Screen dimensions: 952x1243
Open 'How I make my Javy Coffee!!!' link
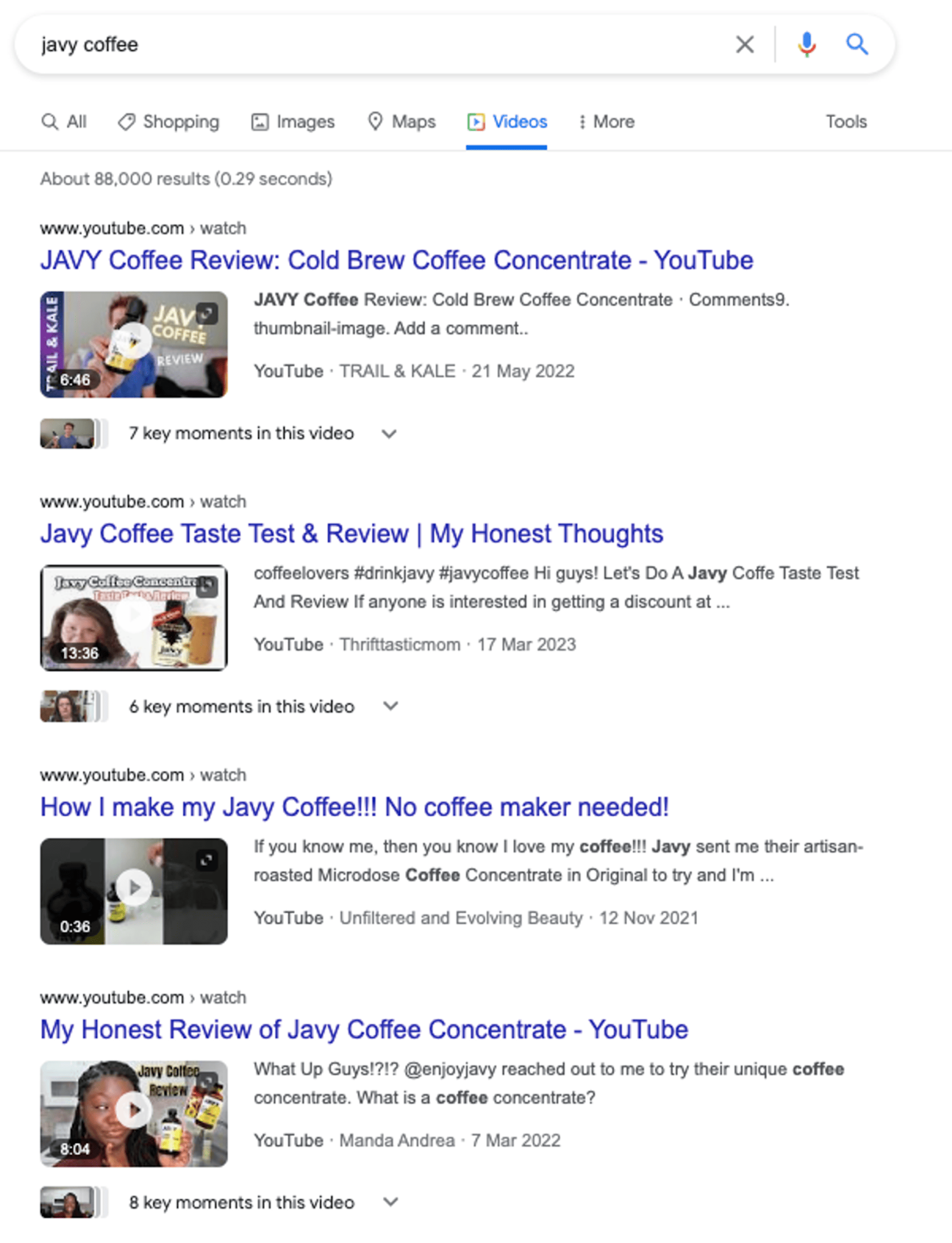[354, 807]
